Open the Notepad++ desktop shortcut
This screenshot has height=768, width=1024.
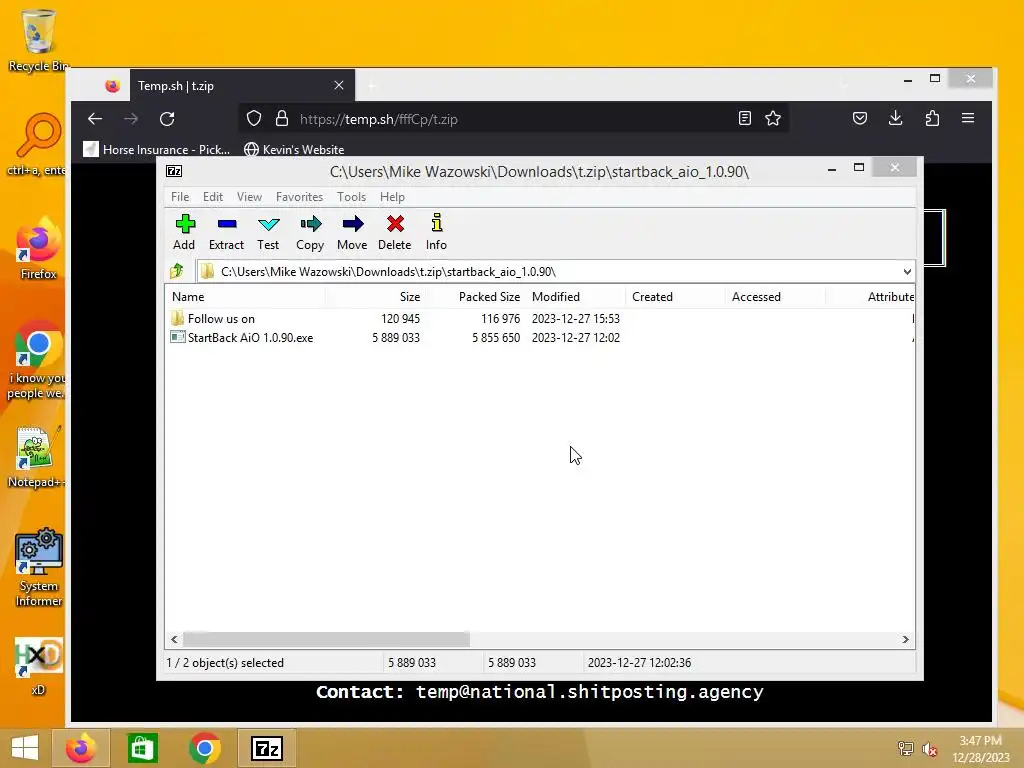coord(35,457)
